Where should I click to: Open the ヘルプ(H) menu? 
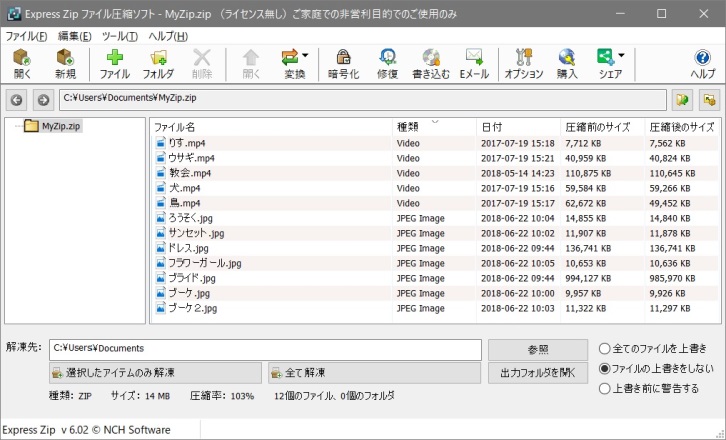168,36
